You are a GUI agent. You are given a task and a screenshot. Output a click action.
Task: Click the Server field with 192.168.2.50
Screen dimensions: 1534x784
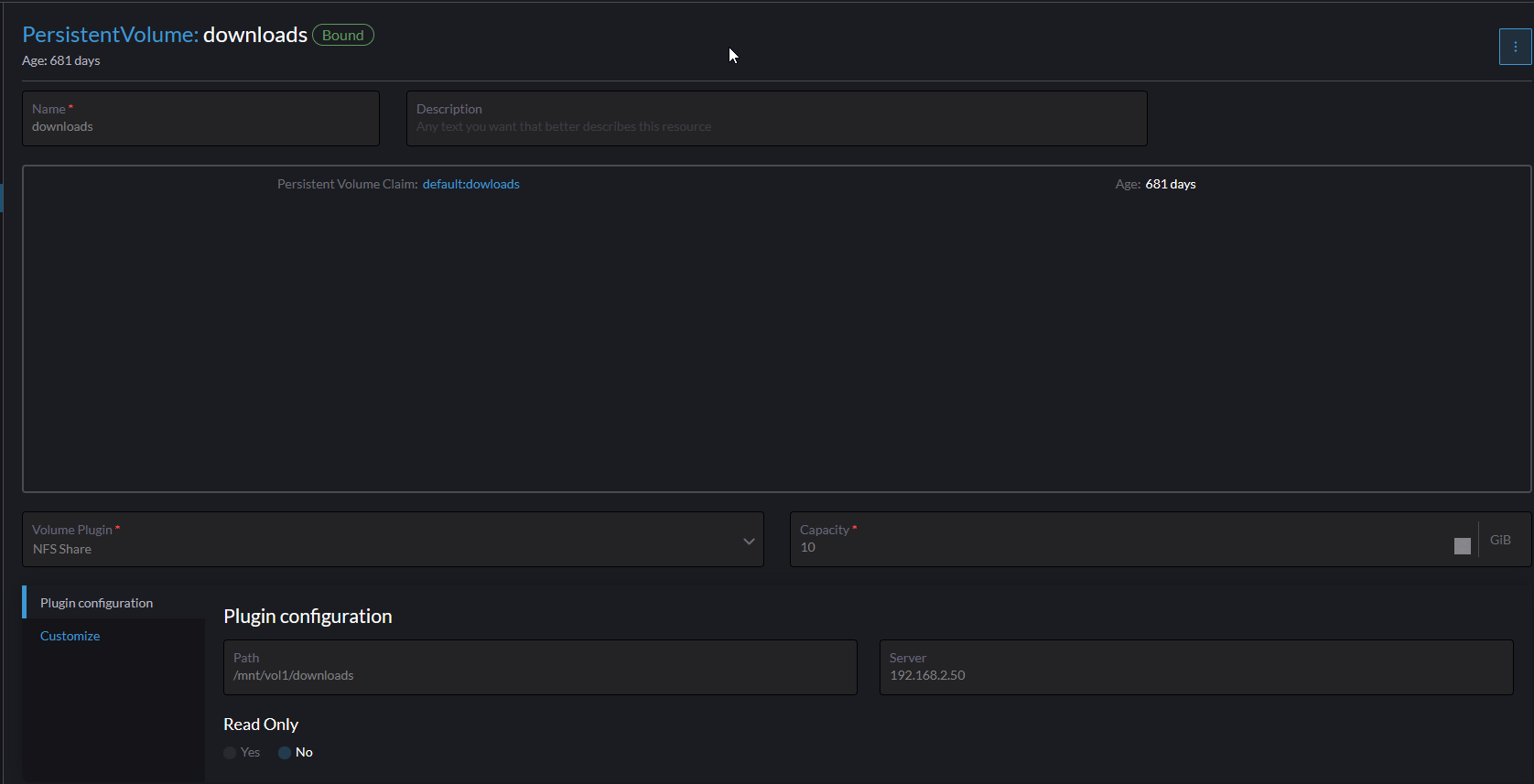[1195, 675]
